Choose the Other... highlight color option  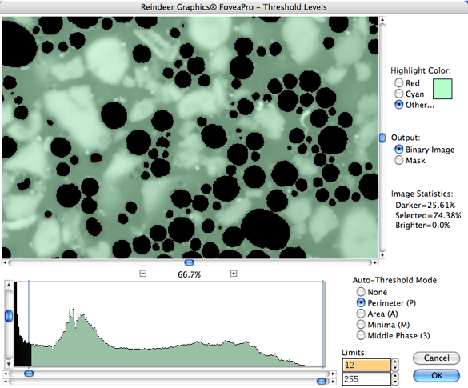tap(399, 105)
